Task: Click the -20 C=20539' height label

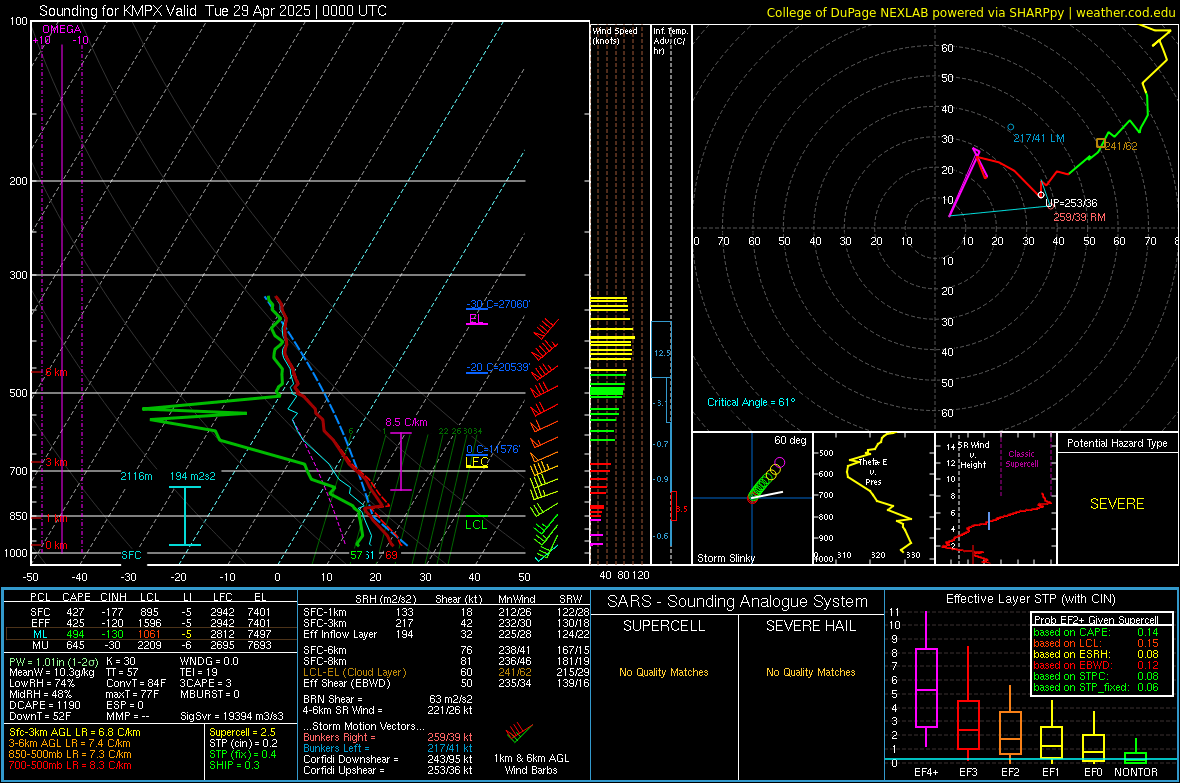Action: [498, 367]
